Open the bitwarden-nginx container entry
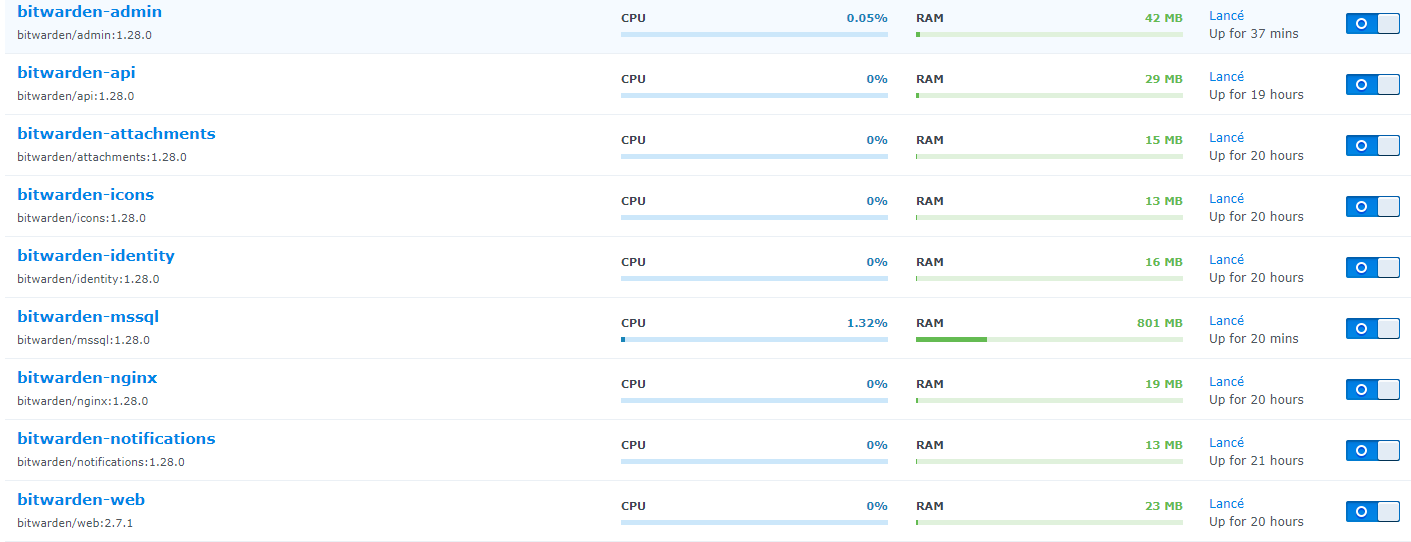Viewport: 1411px width, 542px height. tap(87, 378)
